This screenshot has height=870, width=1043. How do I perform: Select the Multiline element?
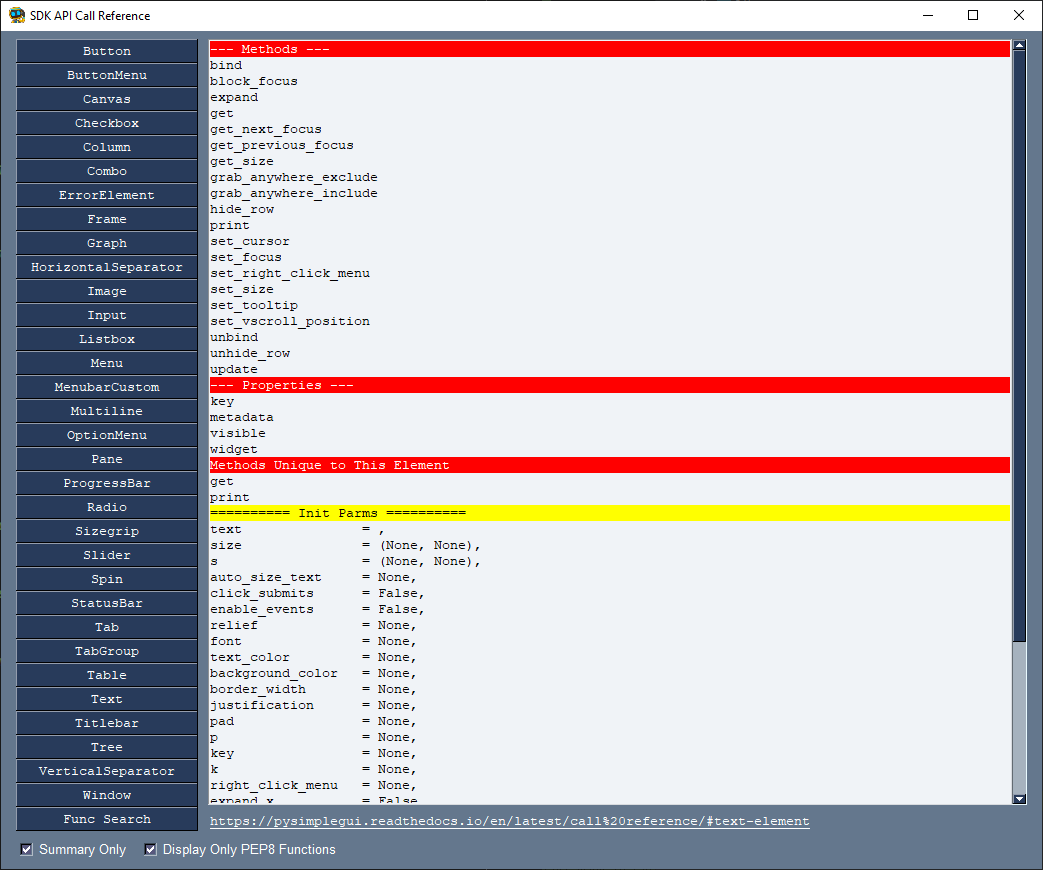pos(106,410)
